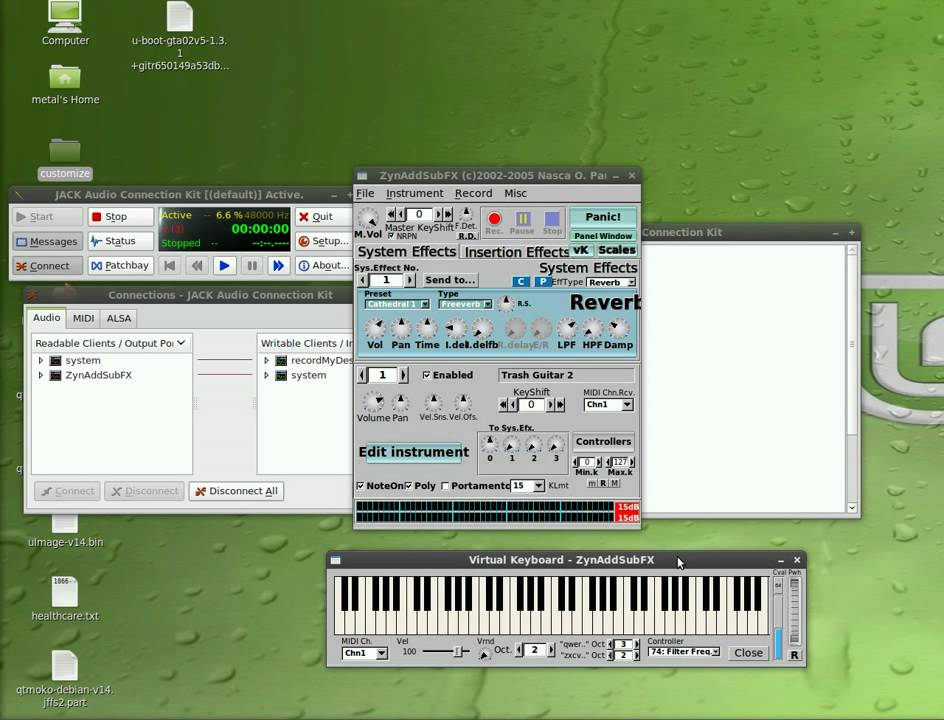Click the Vel.Ofs. knob
The image size is (944, 720).
[462, 402]
